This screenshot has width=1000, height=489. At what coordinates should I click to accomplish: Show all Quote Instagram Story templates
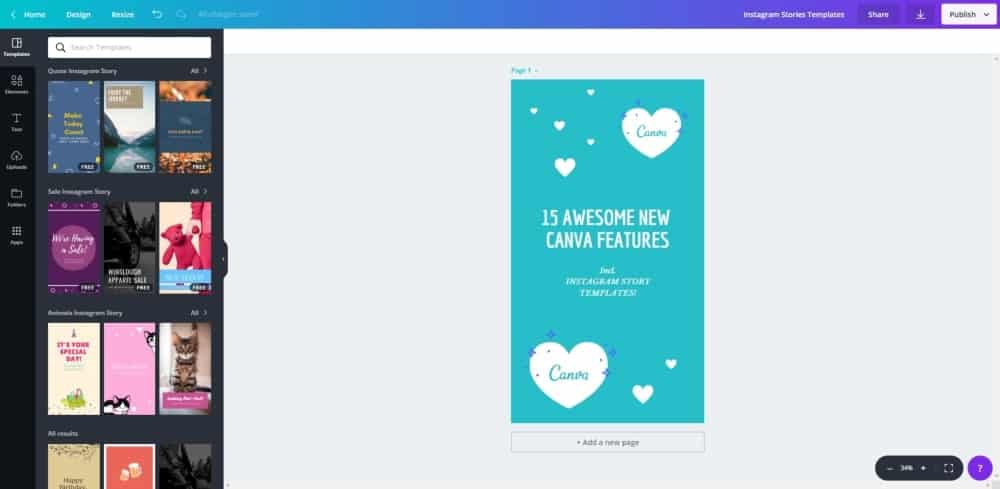click(x=199, y=71)
